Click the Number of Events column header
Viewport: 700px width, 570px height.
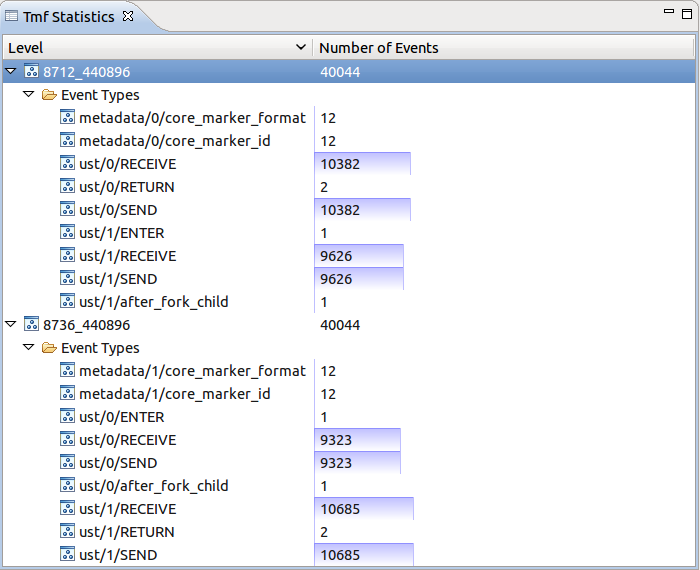(378, 48)
